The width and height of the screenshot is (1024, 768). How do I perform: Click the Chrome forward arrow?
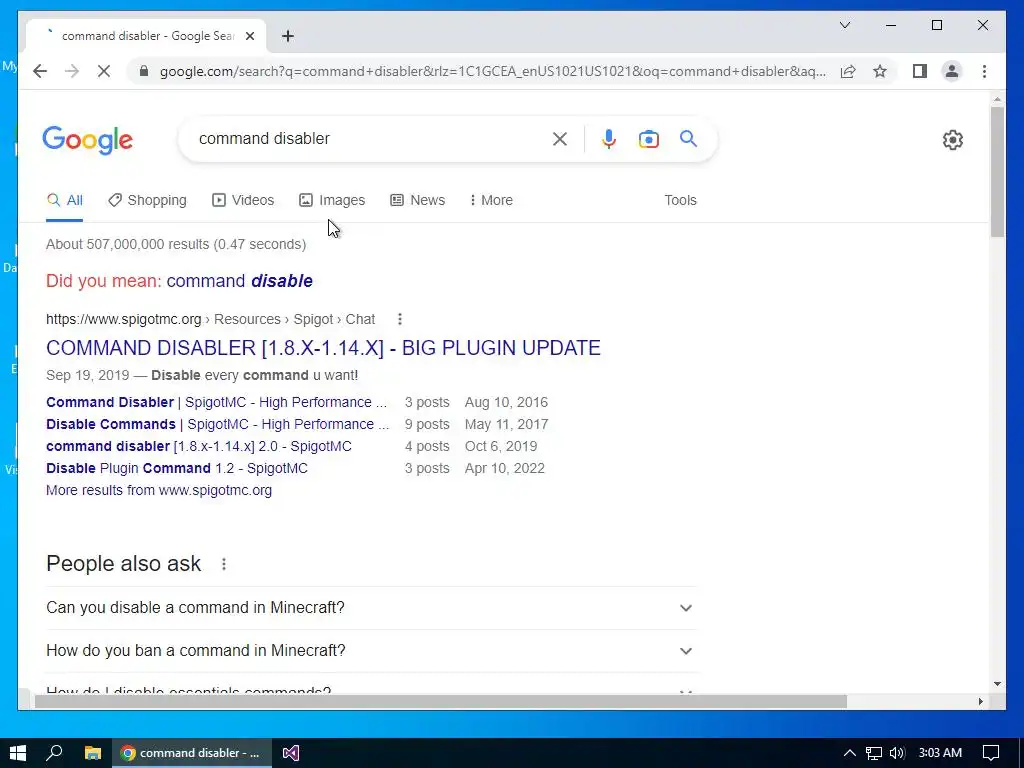72,71
